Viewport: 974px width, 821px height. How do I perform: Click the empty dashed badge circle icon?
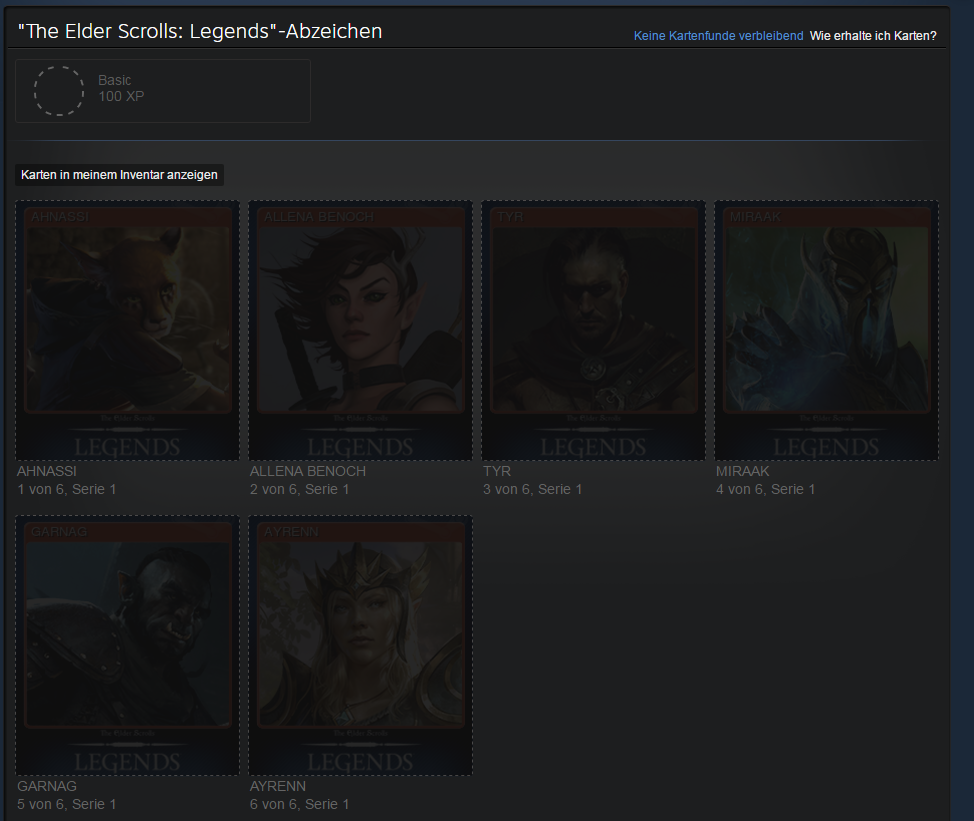tap(59, 91)
